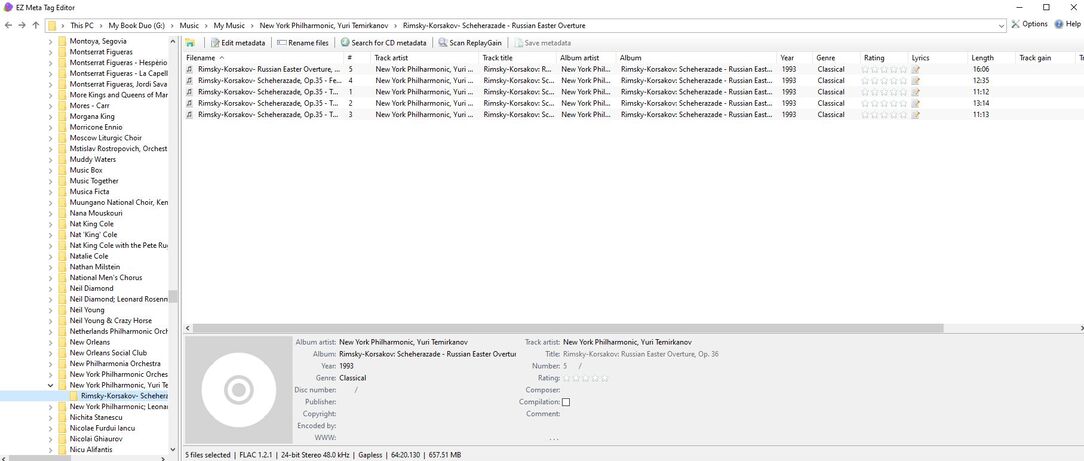1084x461 pixels.
Task: Toggle the Compilation checkbox
Action: tap(566, 402)
